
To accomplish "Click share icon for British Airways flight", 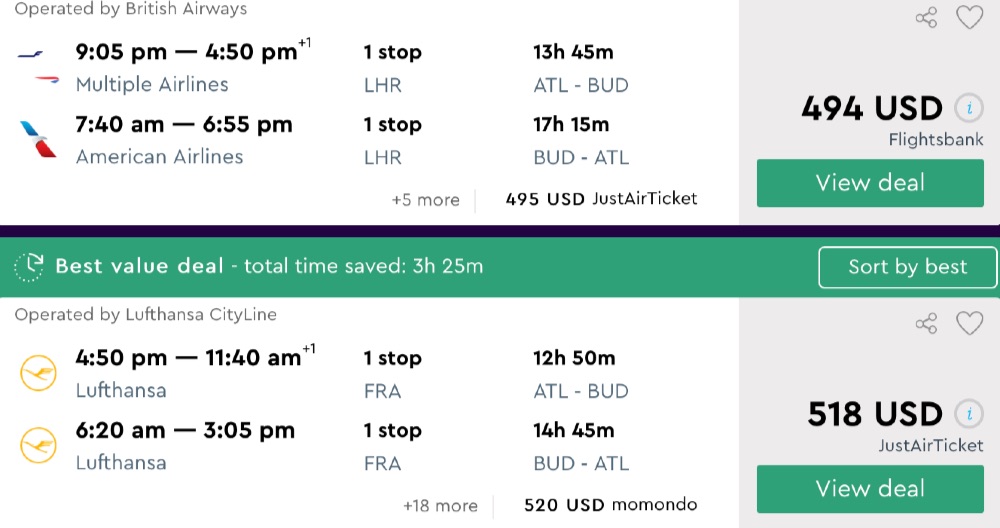I will pos(927,18).
